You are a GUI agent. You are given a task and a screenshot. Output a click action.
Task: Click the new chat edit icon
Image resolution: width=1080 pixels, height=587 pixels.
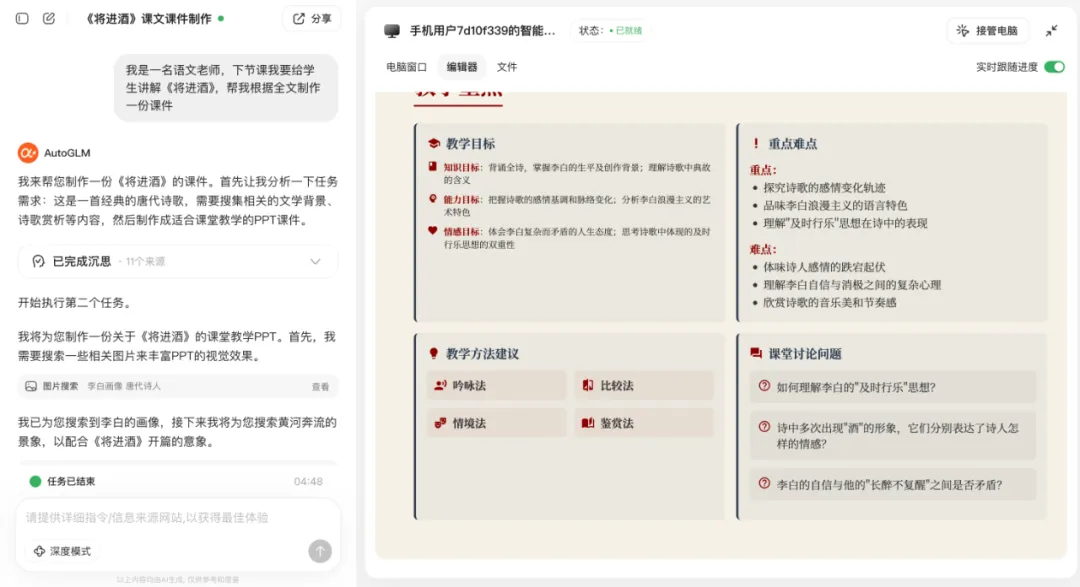(49, 18)
